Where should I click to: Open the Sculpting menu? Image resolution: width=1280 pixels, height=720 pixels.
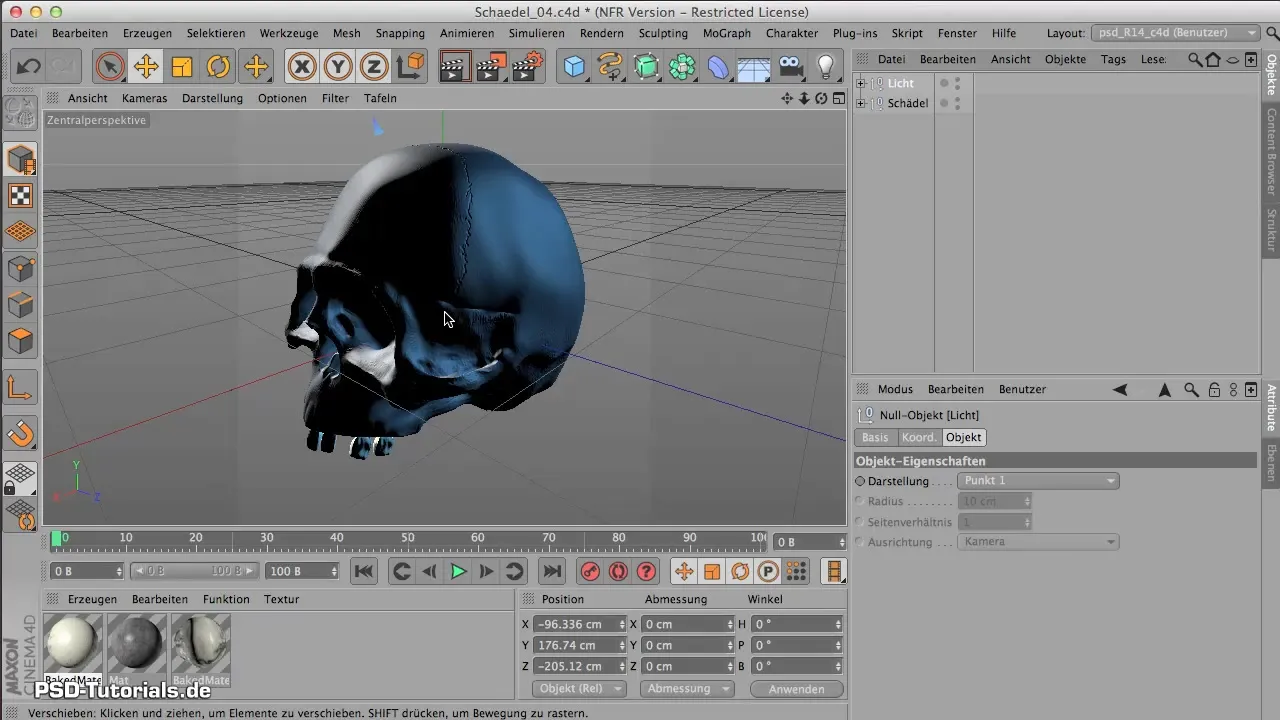click(663, 33)
